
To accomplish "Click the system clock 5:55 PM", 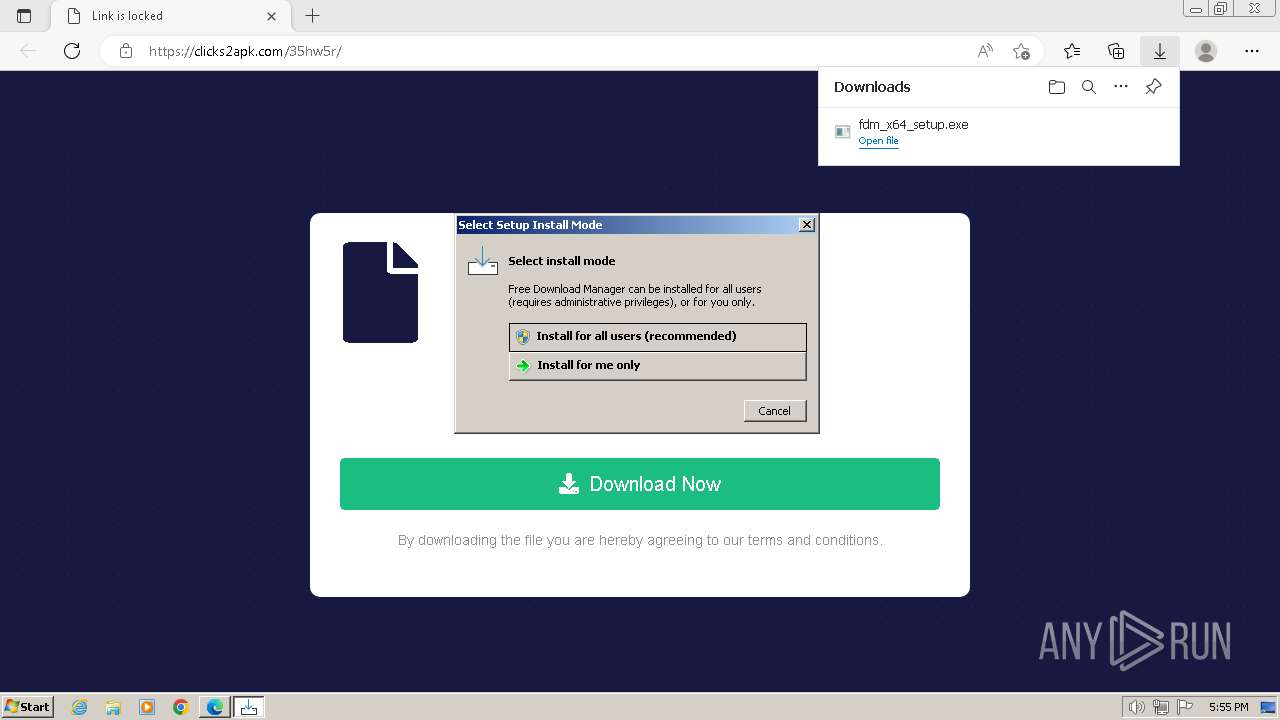I will pyautogui.click(x=1228, y=707).
